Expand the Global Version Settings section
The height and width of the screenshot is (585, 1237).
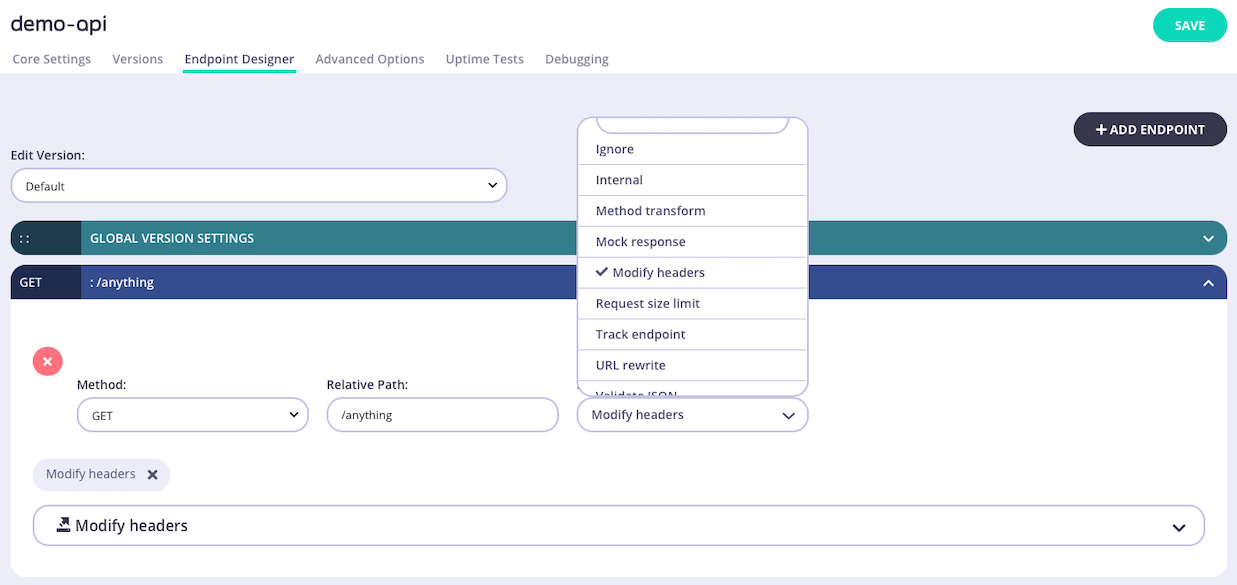[1209, 238]
